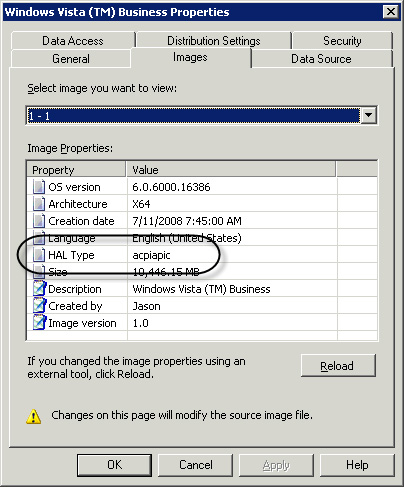
Task: Click the editable Description row icon
Action: [x=39, y=289]
